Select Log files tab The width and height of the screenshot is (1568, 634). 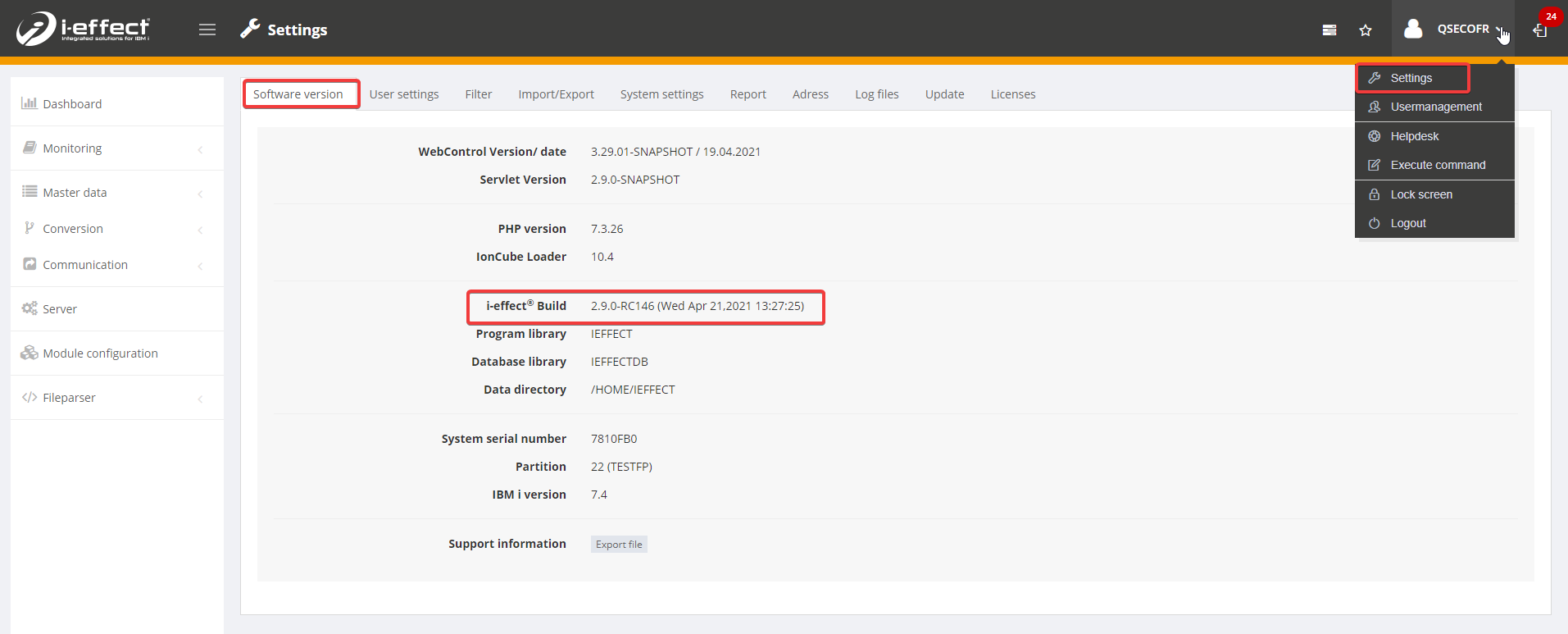[877, 94]
